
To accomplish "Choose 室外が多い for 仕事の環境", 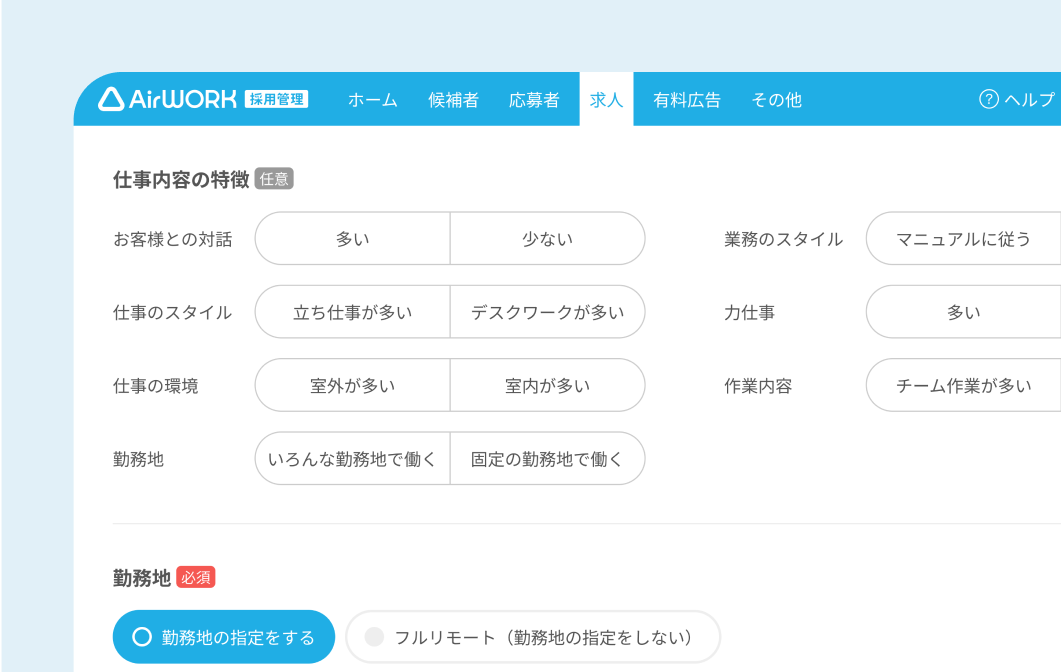I will click(x=352, y=385).
